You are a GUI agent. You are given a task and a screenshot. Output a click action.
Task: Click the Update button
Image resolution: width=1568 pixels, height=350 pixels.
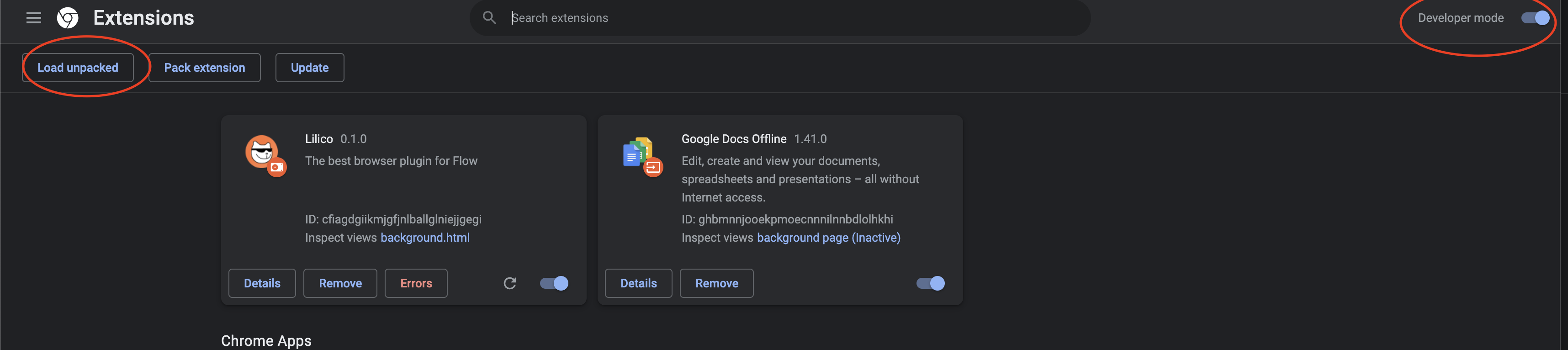click(x=310, y=68)
